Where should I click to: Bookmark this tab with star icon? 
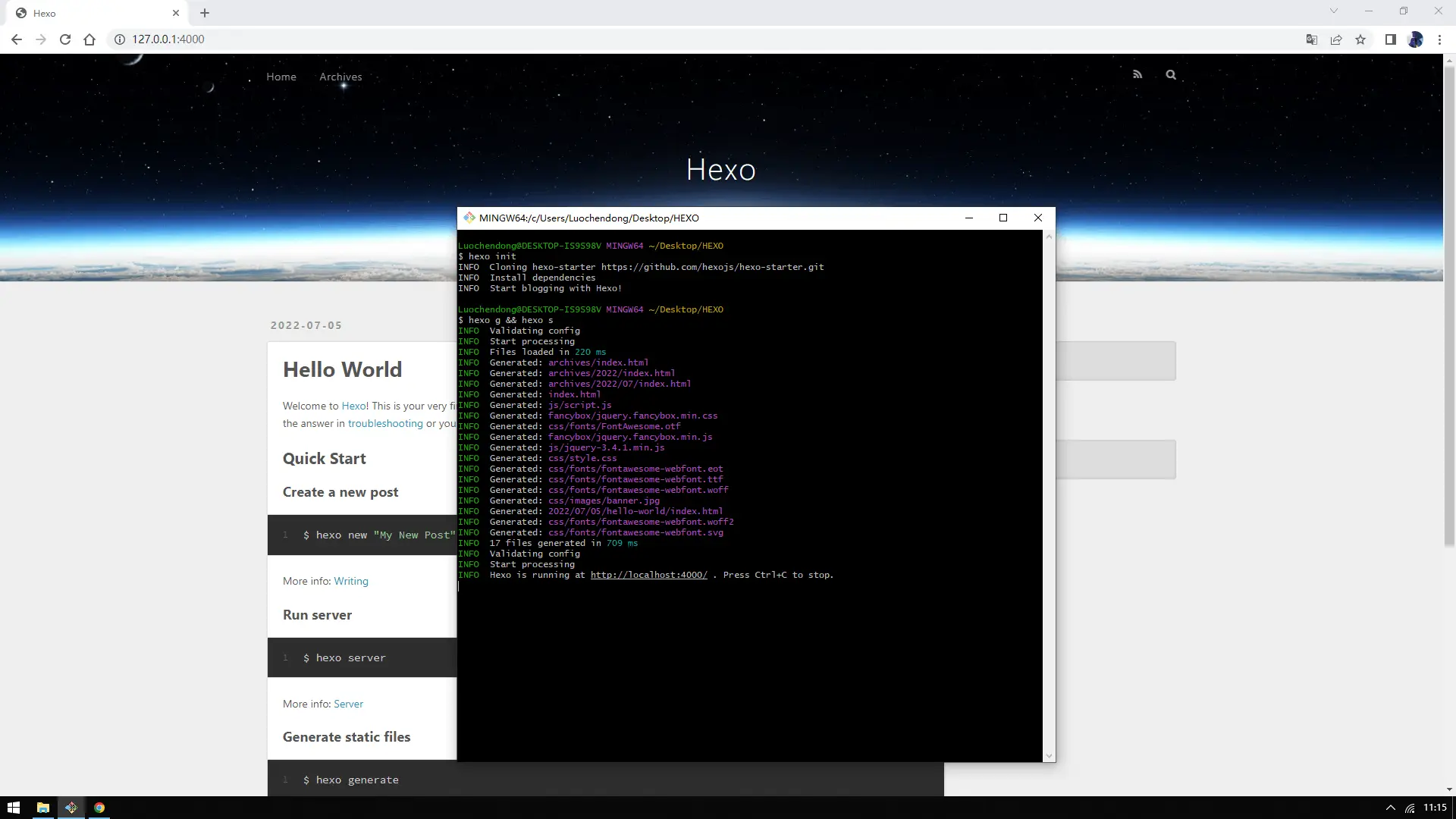[x=1360, y=39]
